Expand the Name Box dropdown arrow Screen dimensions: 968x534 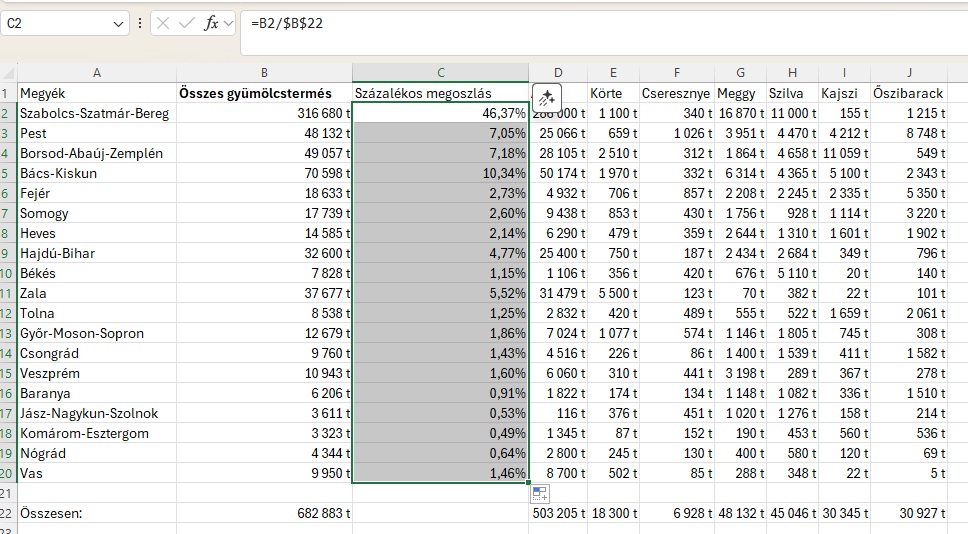click(x=119, y=23)
